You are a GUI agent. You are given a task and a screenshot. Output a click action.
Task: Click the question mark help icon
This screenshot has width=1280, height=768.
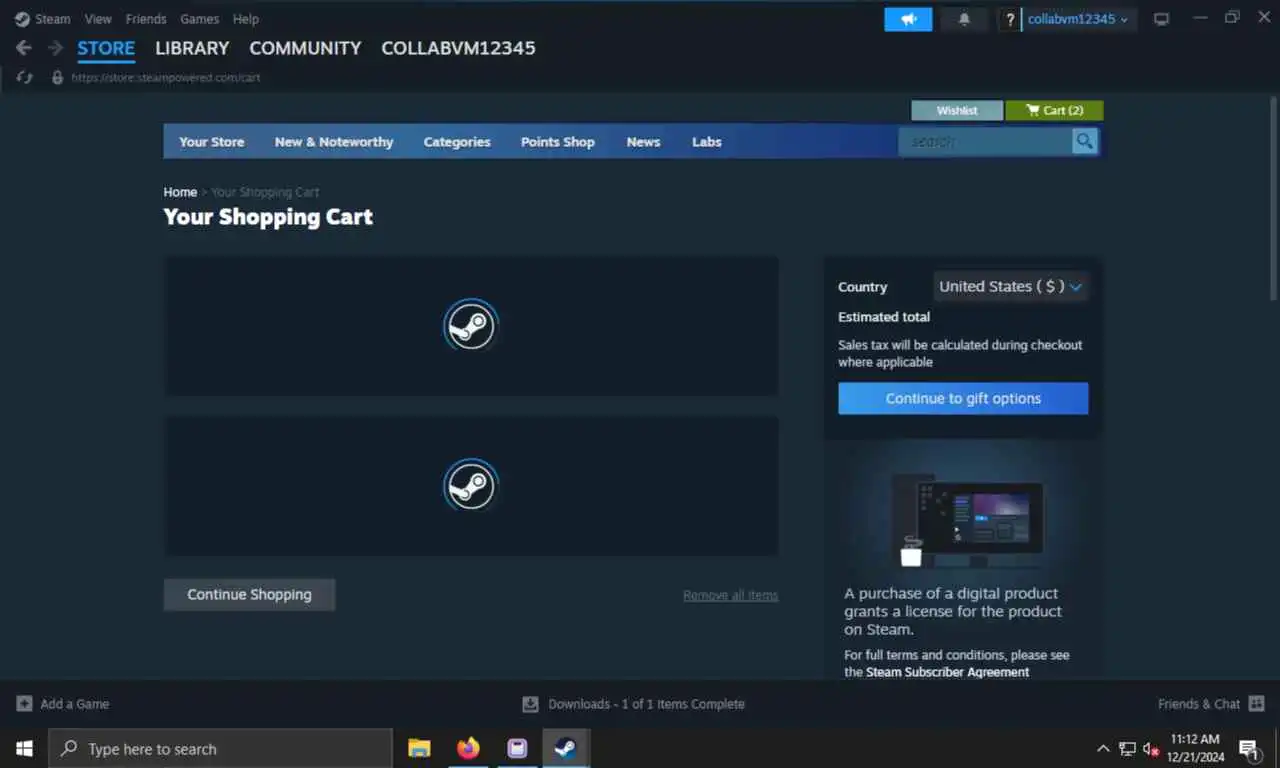coord(1010,19)
